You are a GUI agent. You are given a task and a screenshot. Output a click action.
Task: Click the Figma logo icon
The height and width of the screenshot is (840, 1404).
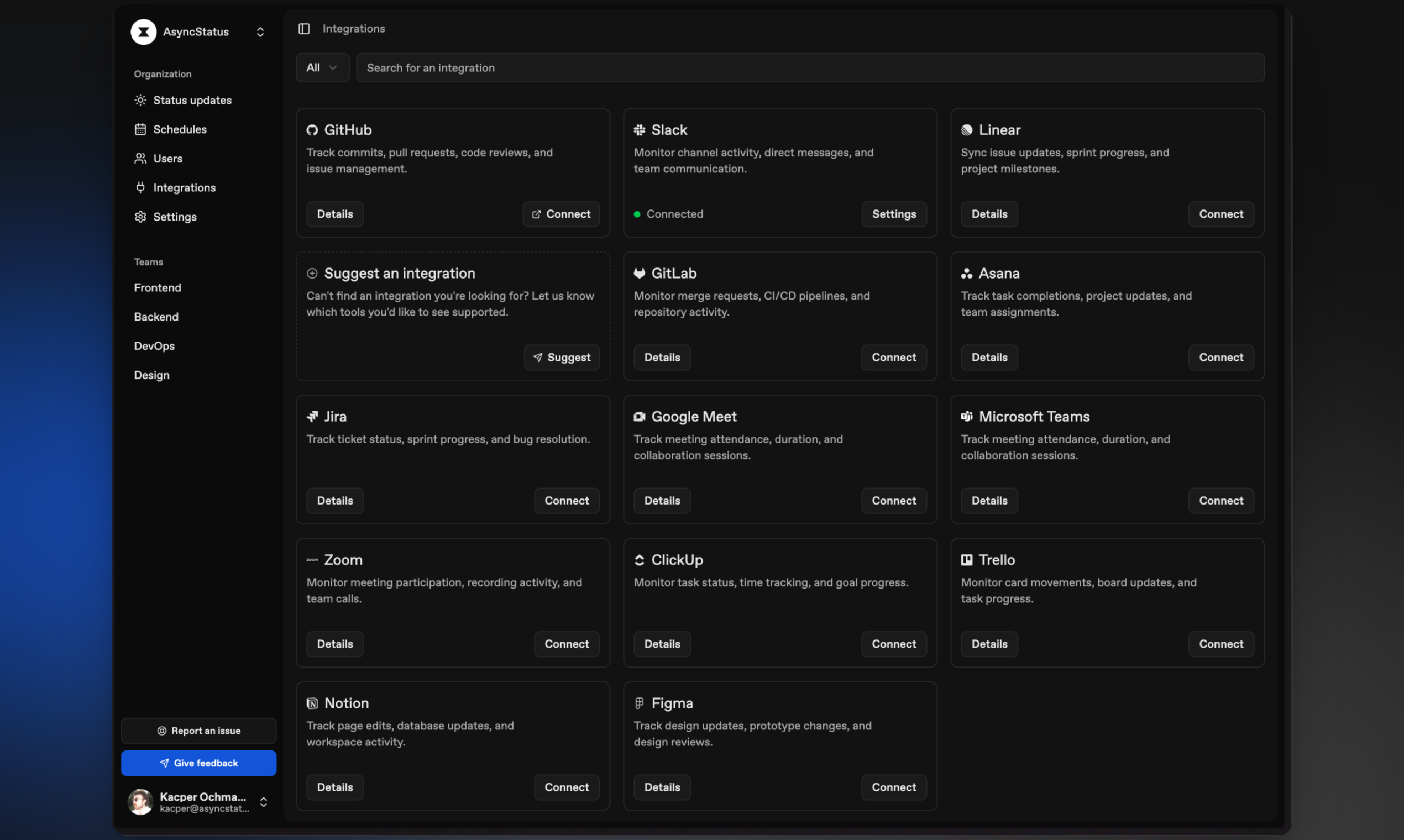coord(639,703)
